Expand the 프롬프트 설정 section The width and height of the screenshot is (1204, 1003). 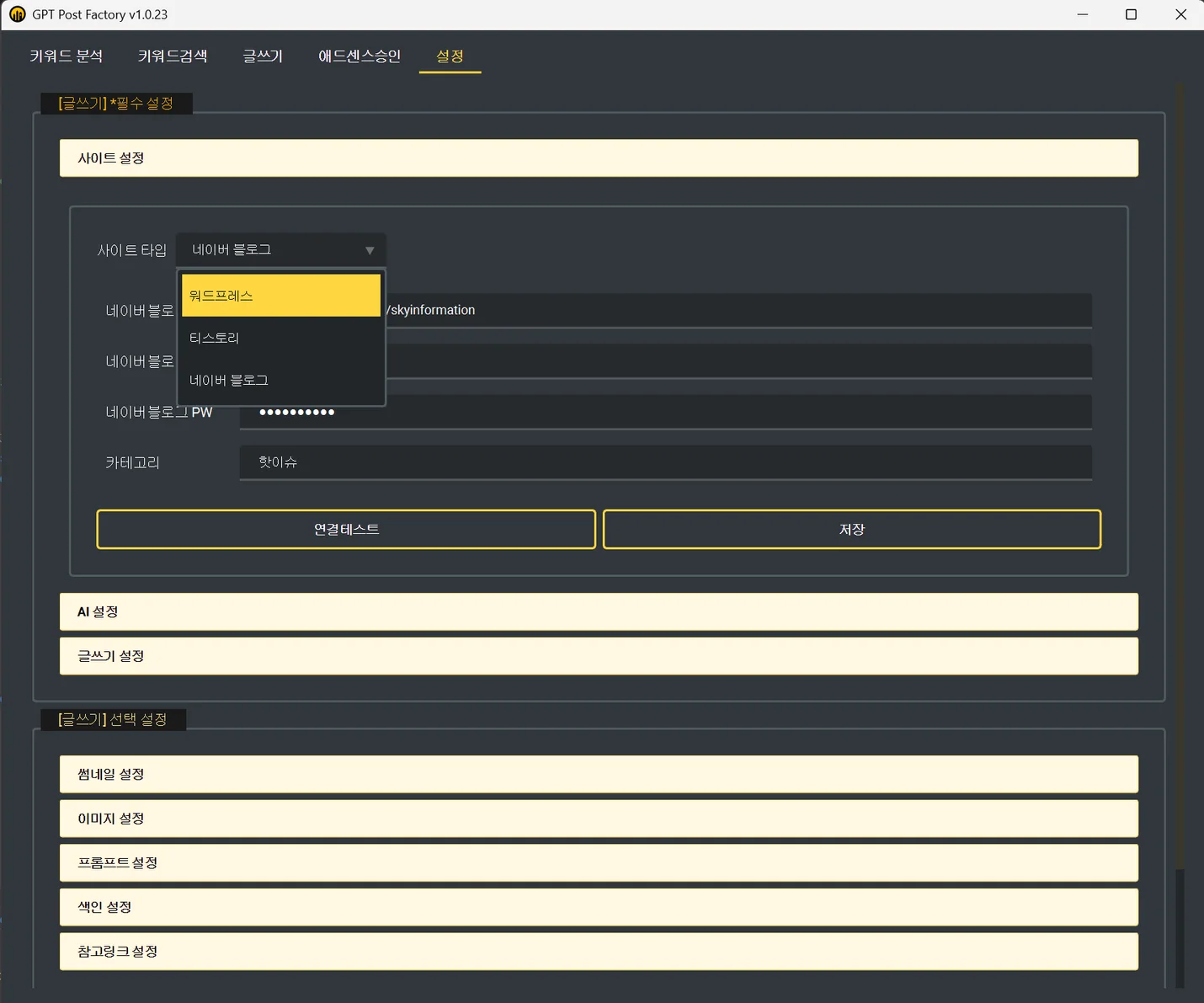tap(599, 862)
